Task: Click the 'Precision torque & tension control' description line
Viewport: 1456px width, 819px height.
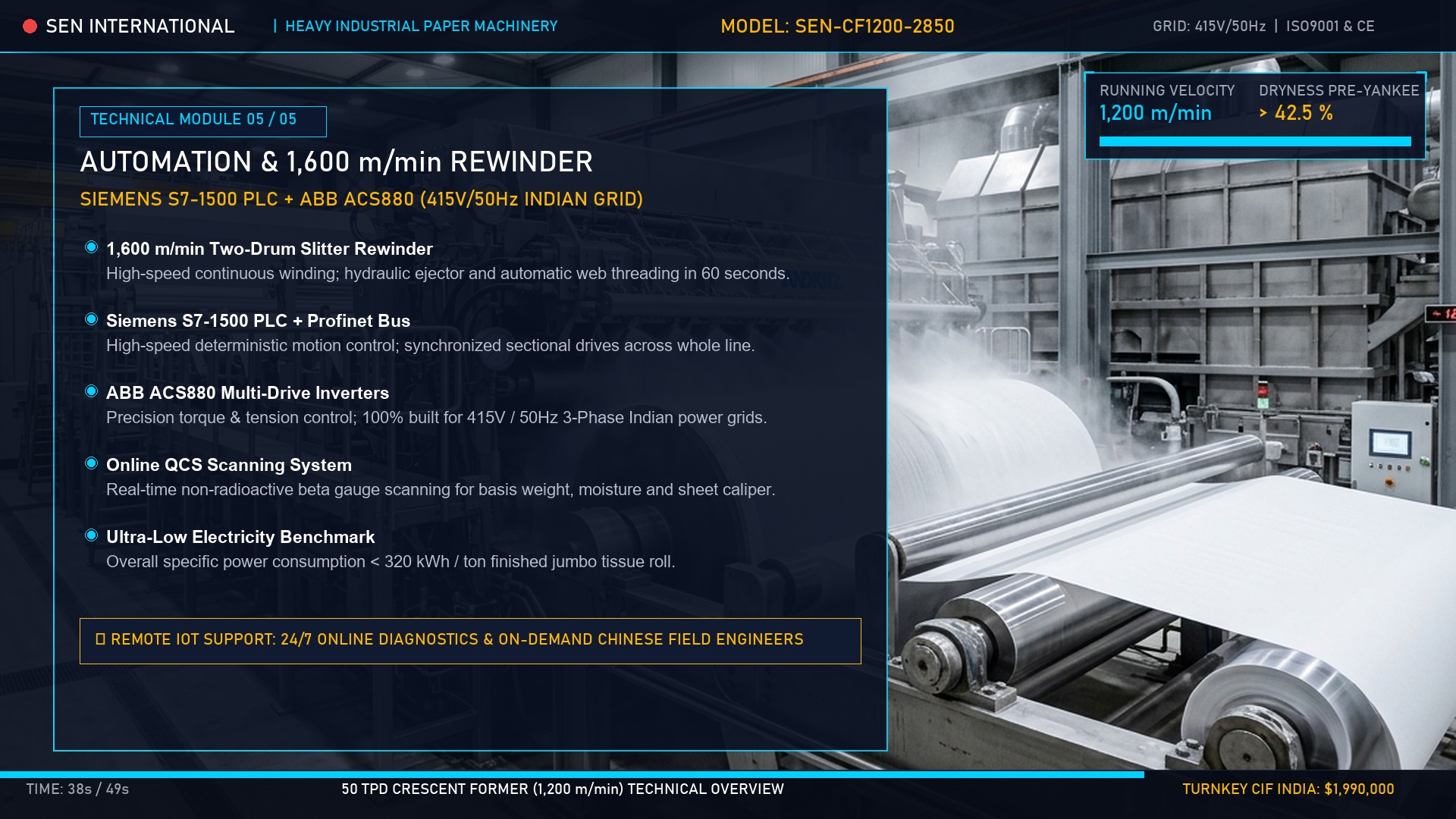Action: tap(436, 418)
